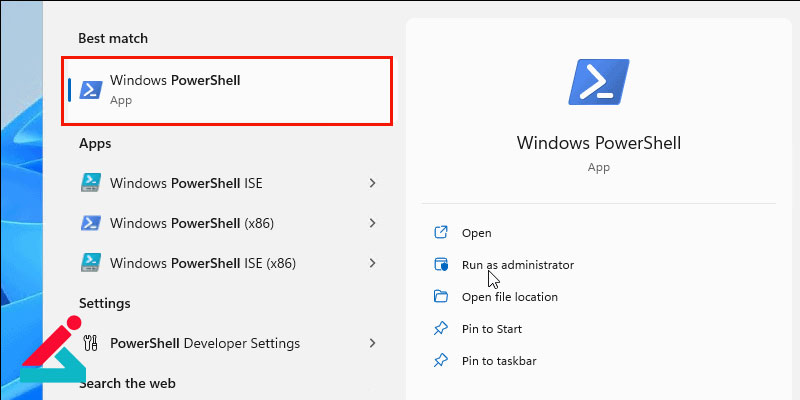Choose Run as administrator
800x400 pixels.
[518, 265]
